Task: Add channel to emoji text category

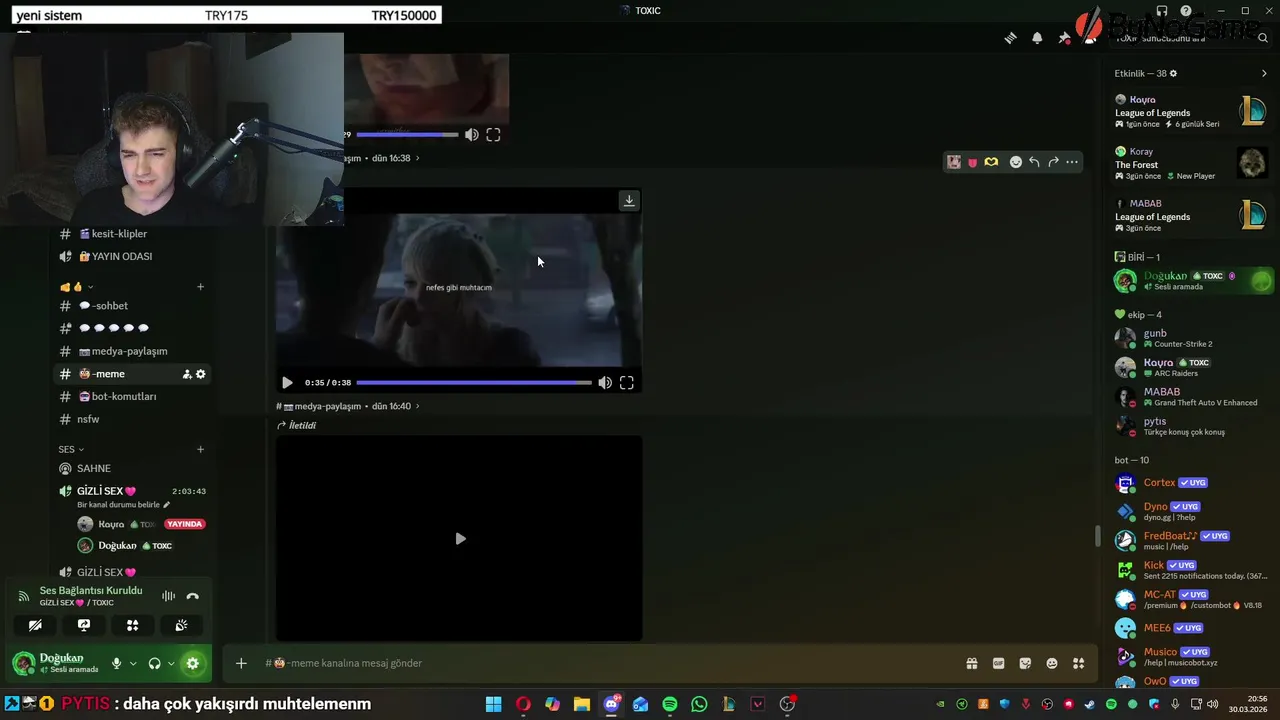Action: [x=200, y=287]
